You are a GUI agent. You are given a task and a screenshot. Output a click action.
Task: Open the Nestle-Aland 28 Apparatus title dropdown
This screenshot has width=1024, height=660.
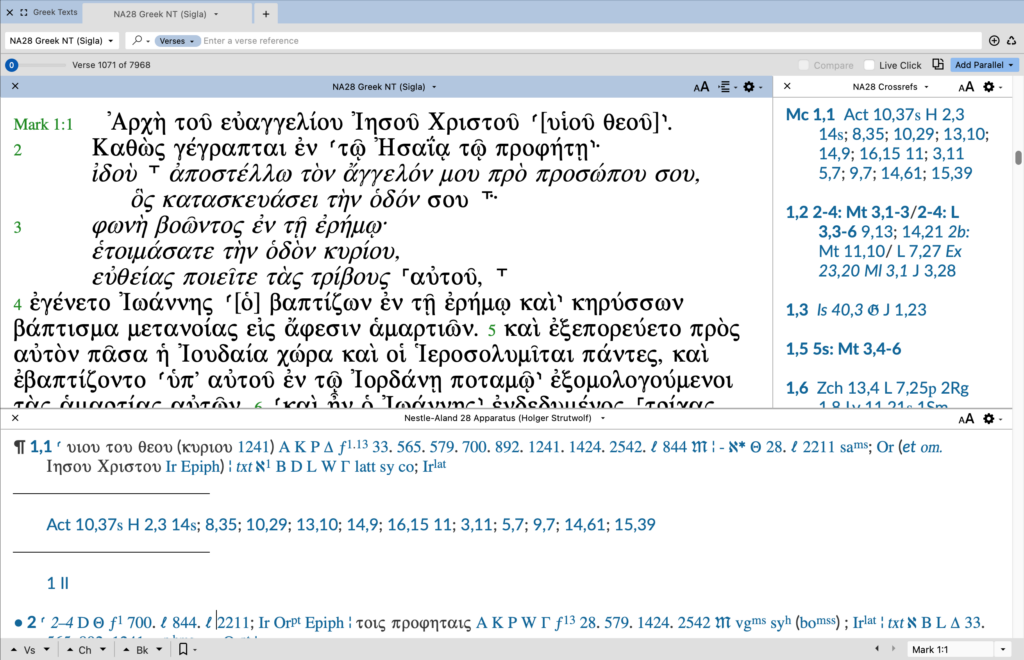603,418
